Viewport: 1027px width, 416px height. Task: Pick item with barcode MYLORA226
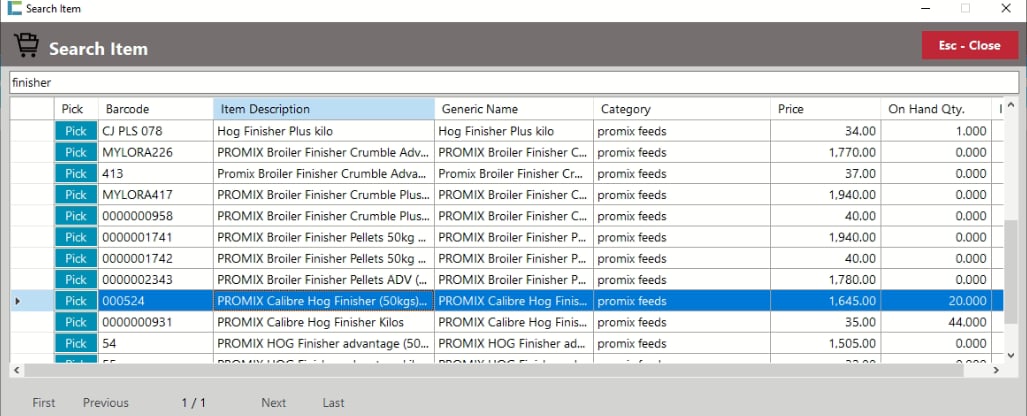(x=76, y=152)
